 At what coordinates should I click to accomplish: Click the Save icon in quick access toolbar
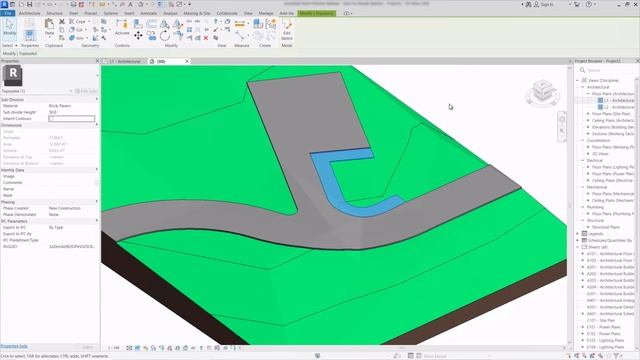click(x=29, y=4)
